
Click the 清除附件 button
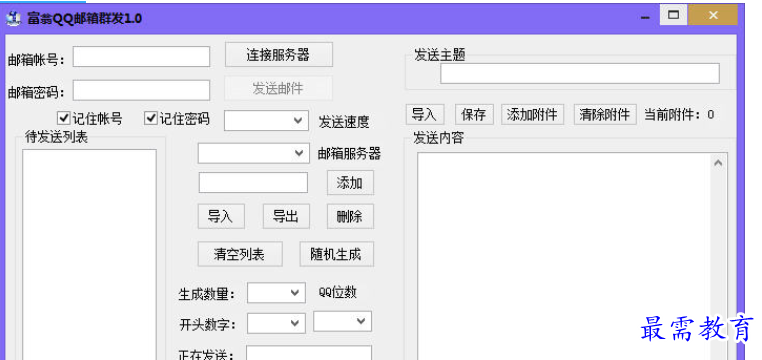click(605, 115)
